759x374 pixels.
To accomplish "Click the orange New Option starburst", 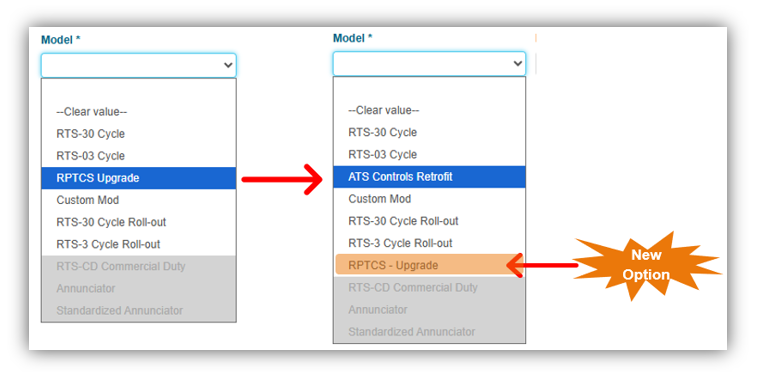I will click(x=646, y=265).
